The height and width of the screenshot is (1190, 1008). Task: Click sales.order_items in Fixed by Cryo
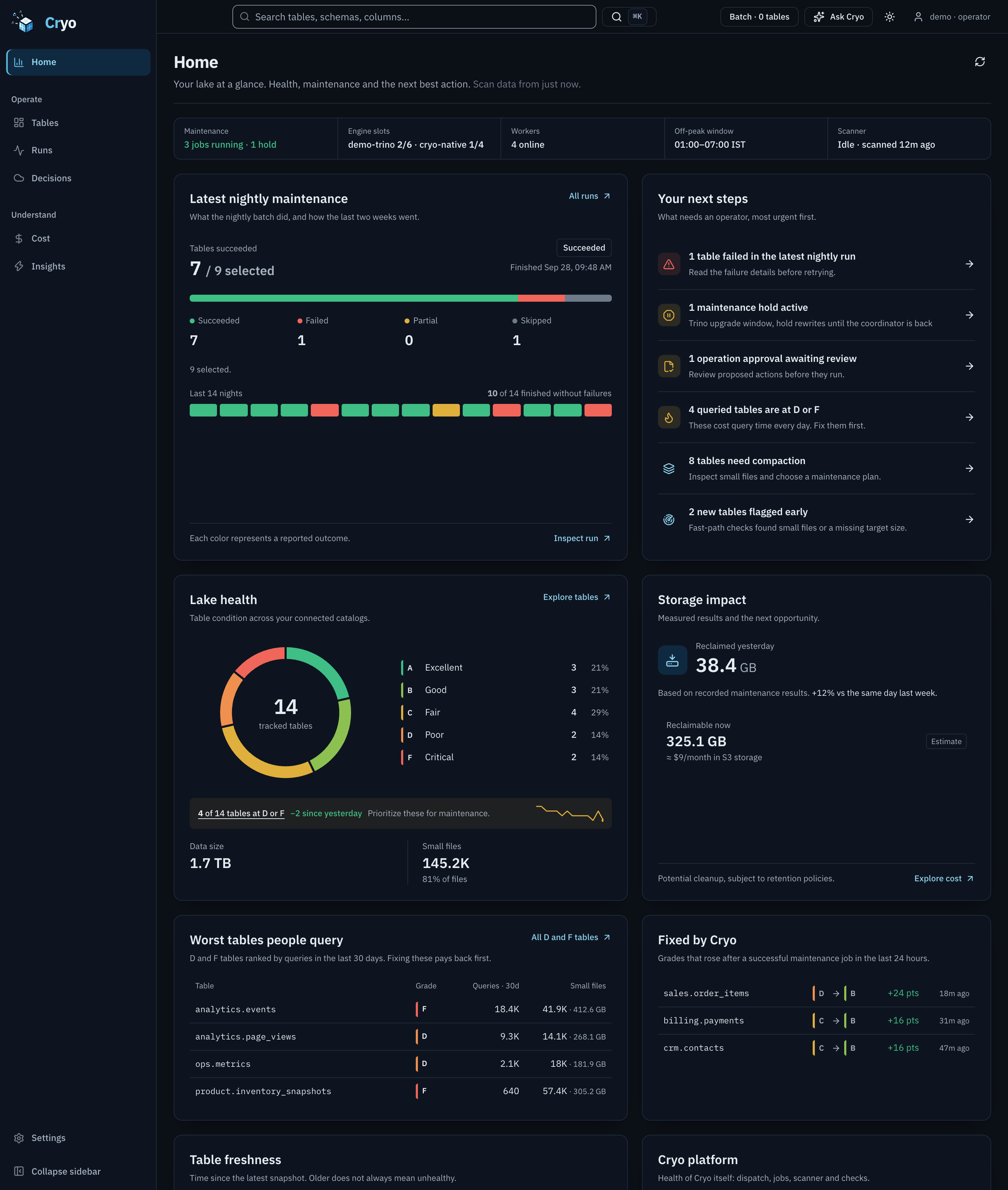point(706,994)
